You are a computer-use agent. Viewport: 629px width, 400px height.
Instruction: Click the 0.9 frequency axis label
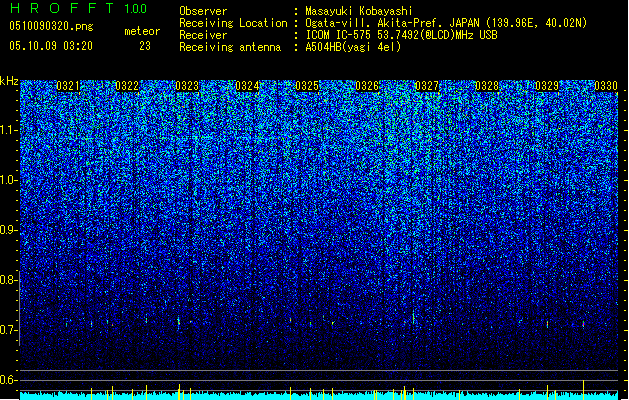9,230
